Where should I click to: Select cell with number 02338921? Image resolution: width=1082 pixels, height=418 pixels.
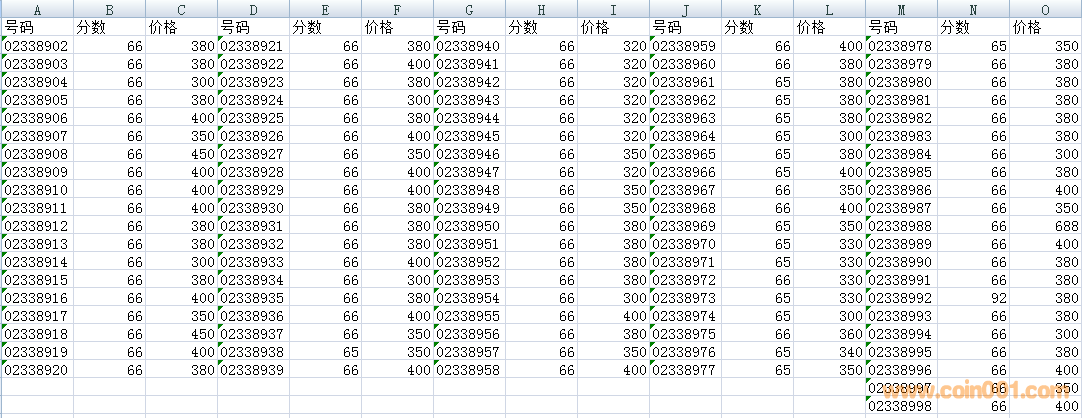tap(253, 46)
